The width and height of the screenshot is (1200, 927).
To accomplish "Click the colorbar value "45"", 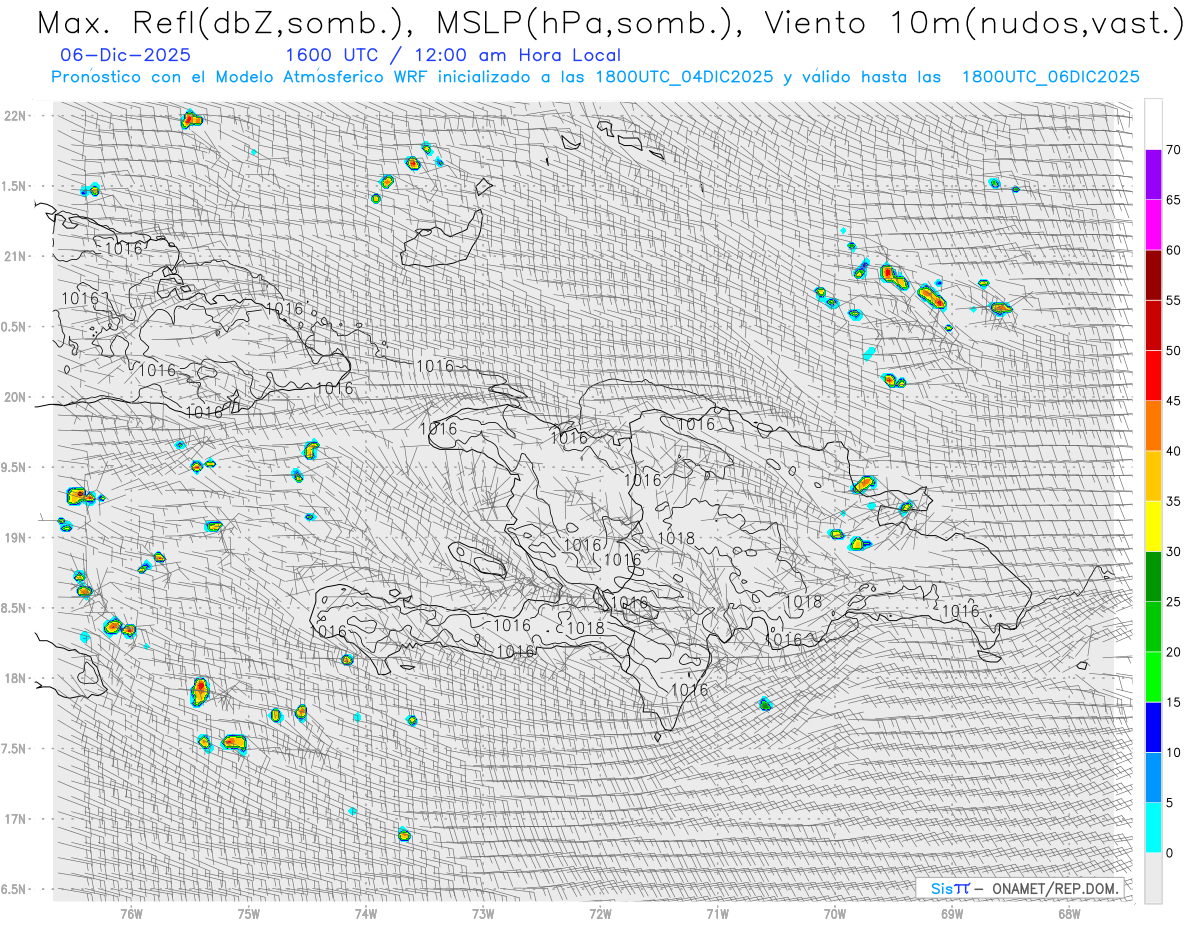I will coord(1173,401).
